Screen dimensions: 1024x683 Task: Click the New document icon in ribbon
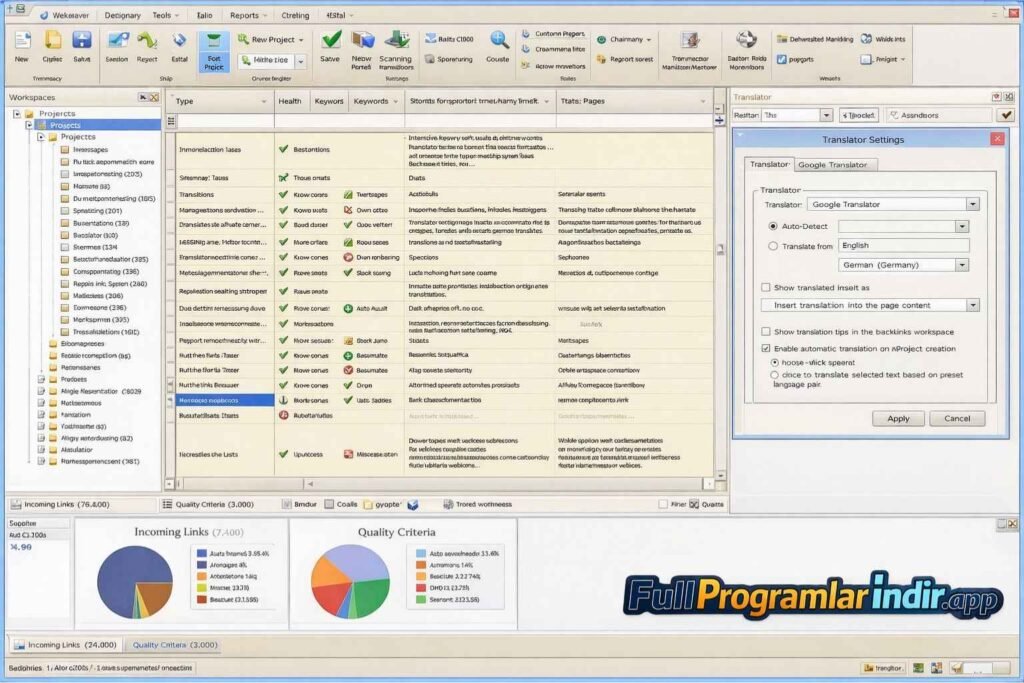22,42
